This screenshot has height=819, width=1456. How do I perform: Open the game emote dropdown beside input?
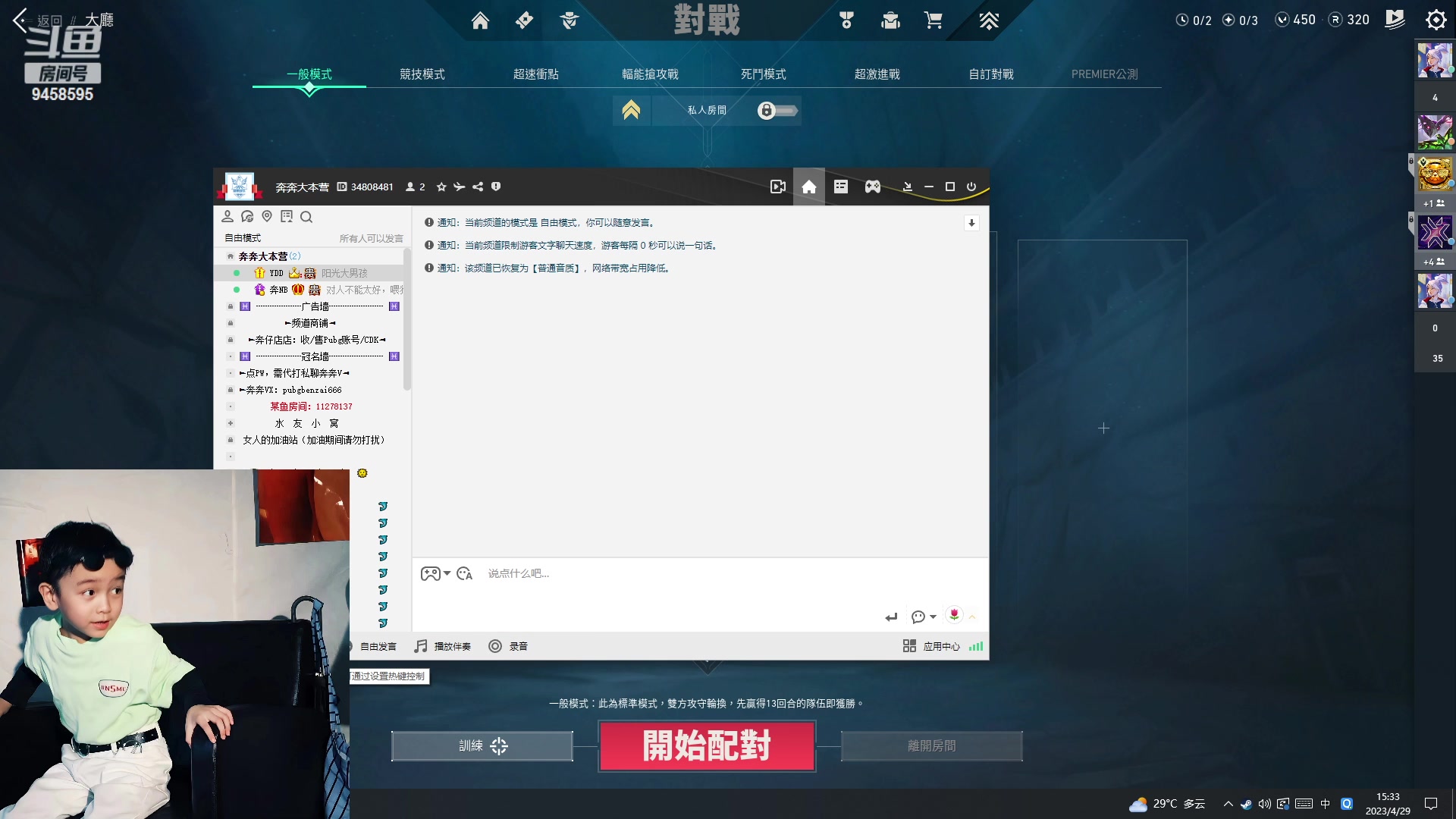[435, 574]
